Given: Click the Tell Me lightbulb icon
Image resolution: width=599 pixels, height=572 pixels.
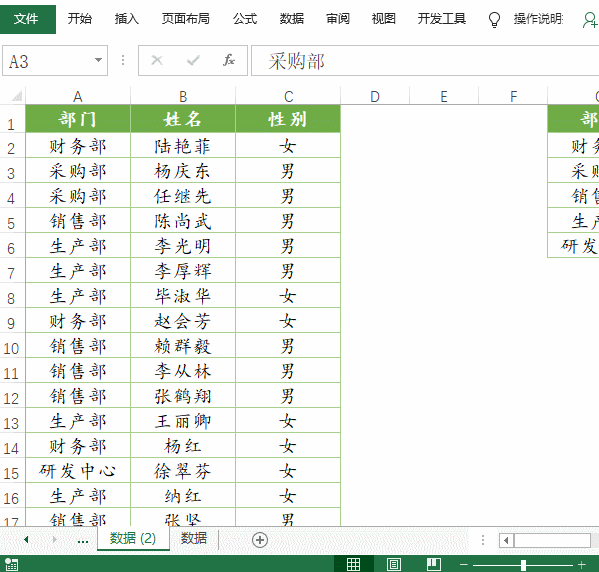Looking at the screenshot, I should (x=494, y=19).
